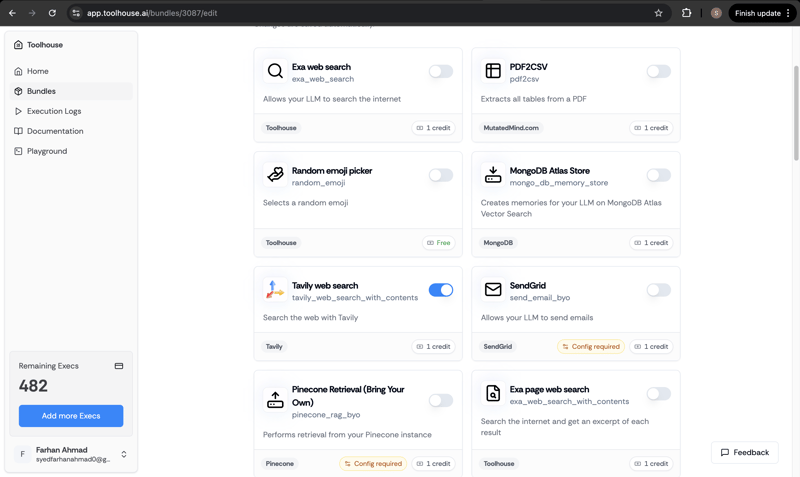The width and height of the screenshot is (800, 477).
Task: Enable the Random emoji picker toggle
Action: [x=441, y=175]
